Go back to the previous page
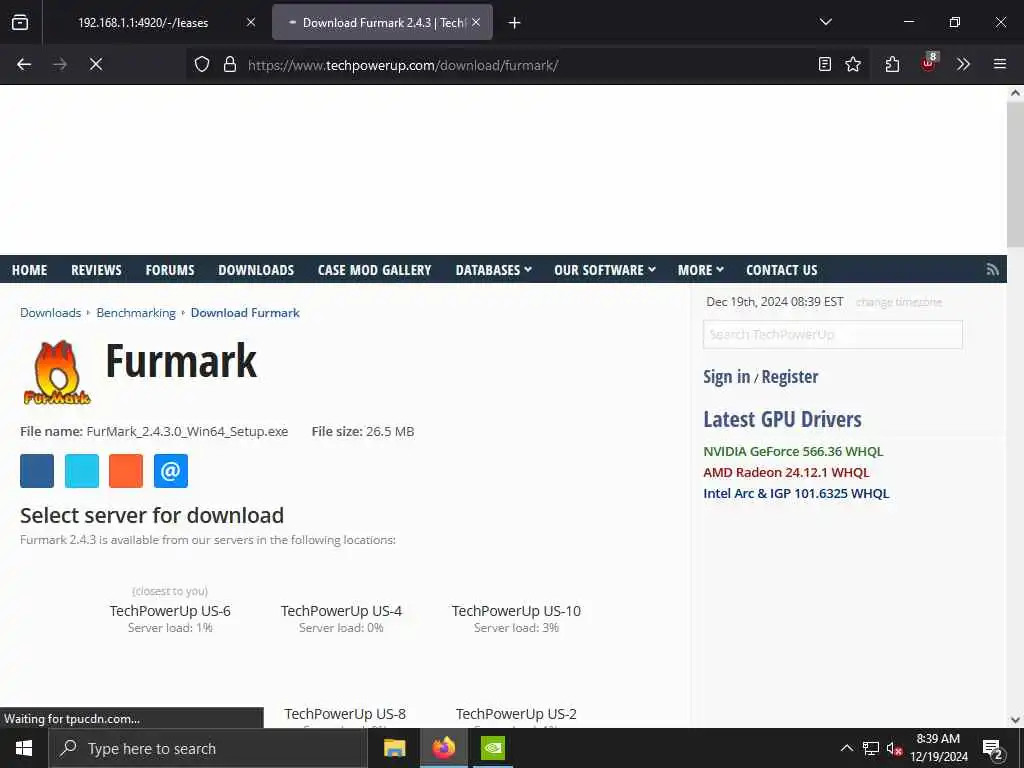Screen dimensions: 1024x768 [x=24, y=64]
